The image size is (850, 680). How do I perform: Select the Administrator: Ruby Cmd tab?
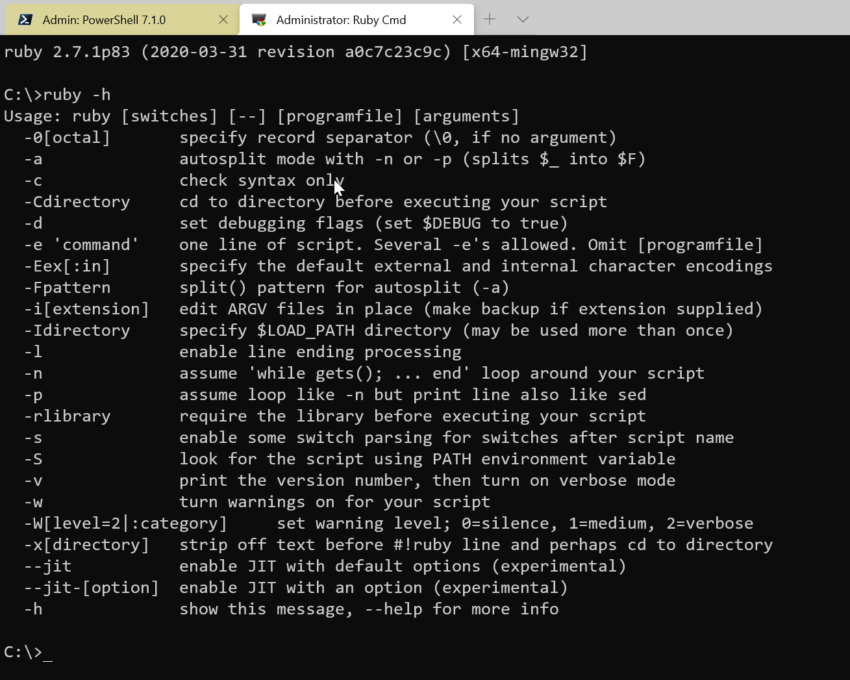point(356,20)
